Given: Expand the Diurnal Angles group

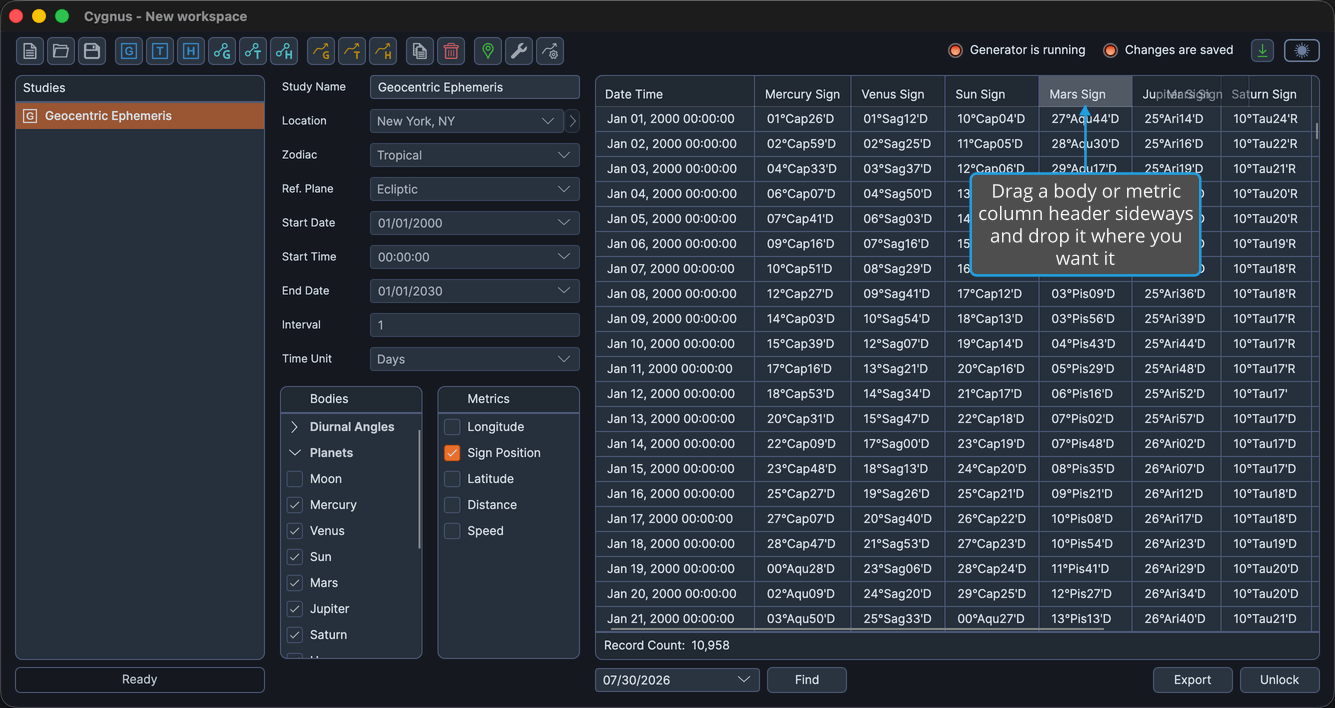Looking at the screenshot, I should [x=295, y=427].
